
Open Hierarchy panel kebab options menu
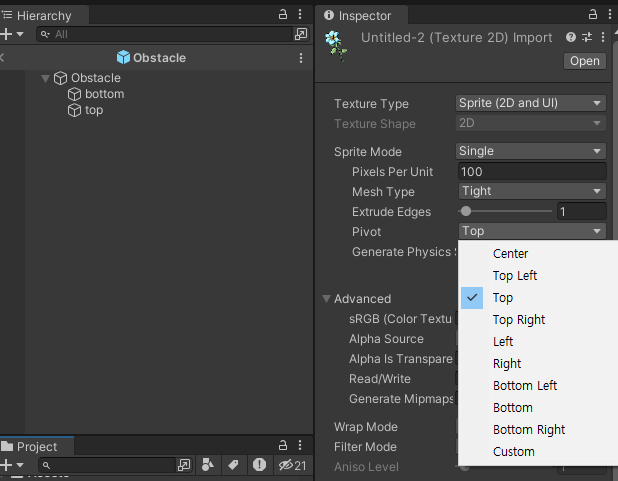click(x=300, y=15)
